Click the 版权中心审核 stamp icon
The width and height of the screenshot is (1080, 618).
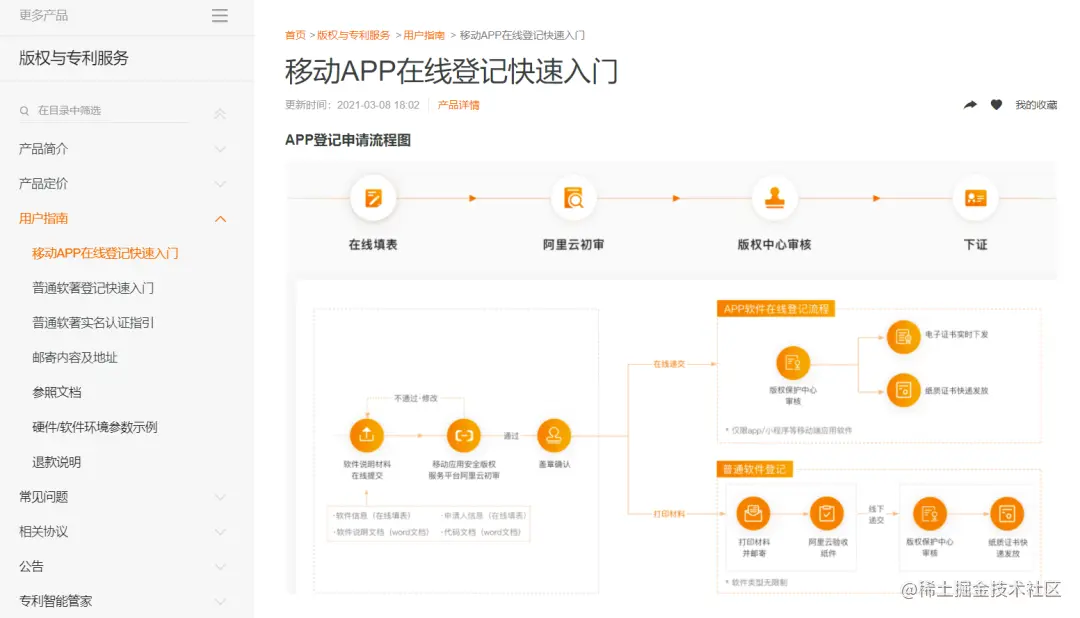coord(774,198)
